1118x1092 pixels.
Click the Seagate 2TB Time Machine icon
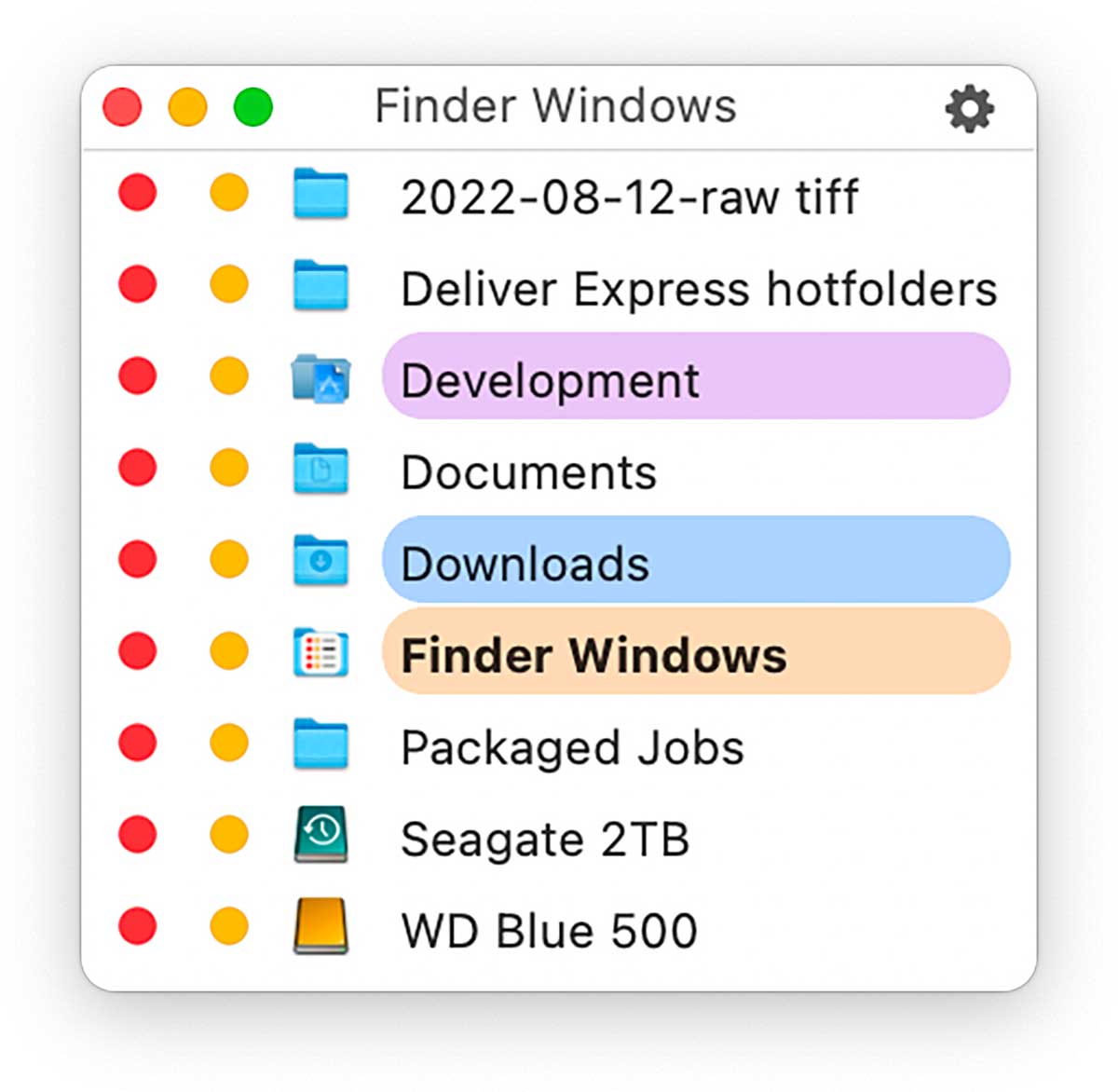(320, 835)
